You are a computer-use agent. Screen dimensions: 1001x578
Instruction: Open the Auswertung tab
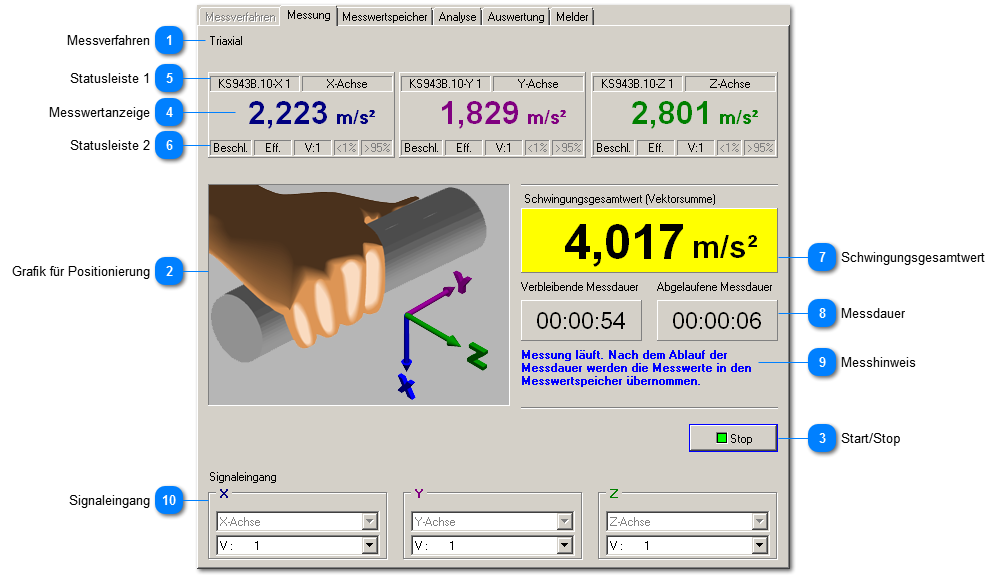pos(516,17)
